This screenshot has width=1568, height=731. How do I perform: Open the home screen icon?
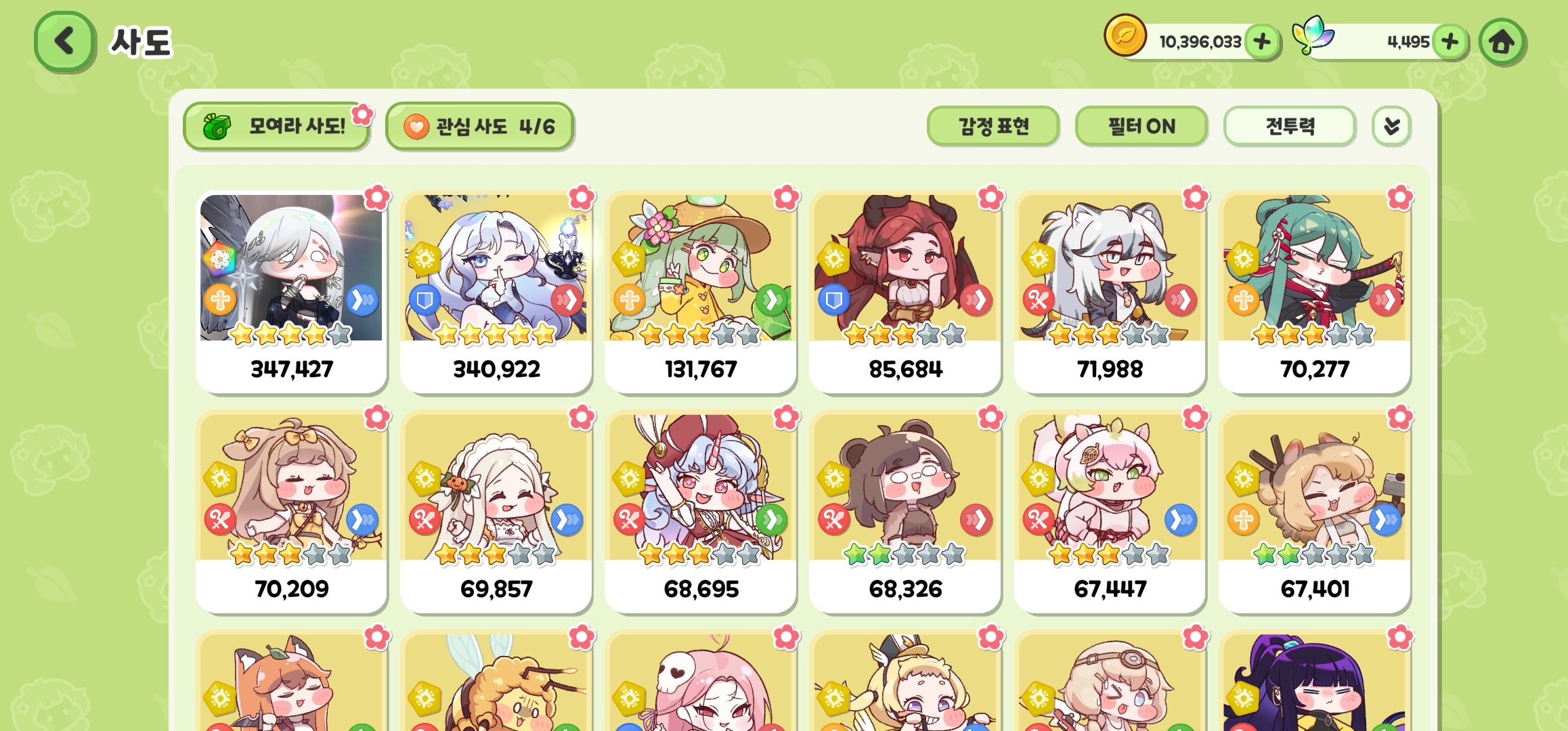(1502, 42)
